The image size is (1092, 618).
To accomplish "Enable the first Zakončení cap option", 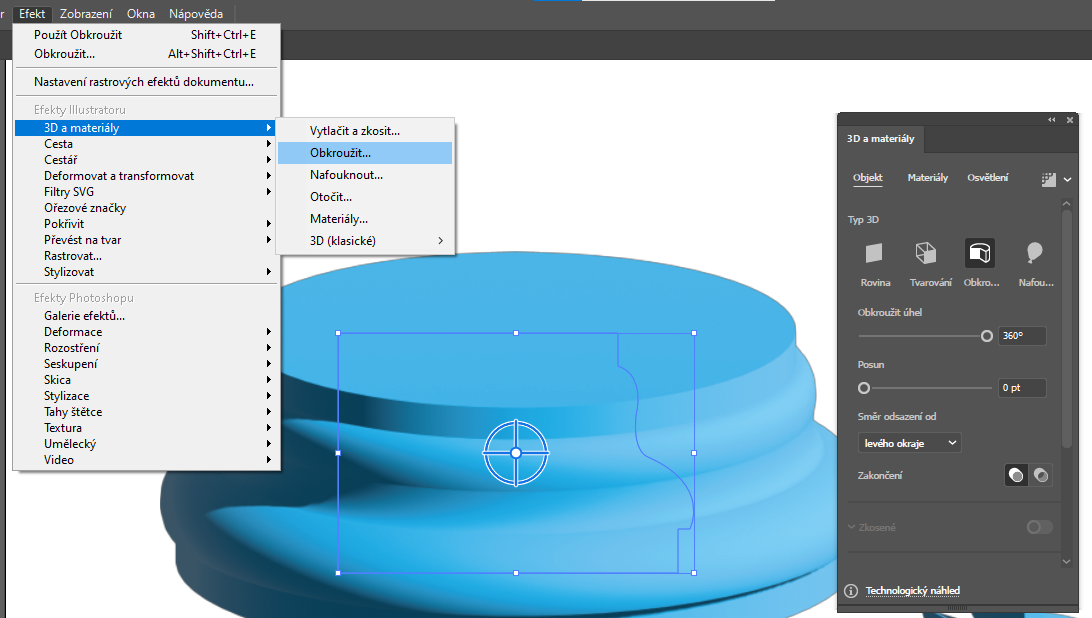I will click(1016, 476).
